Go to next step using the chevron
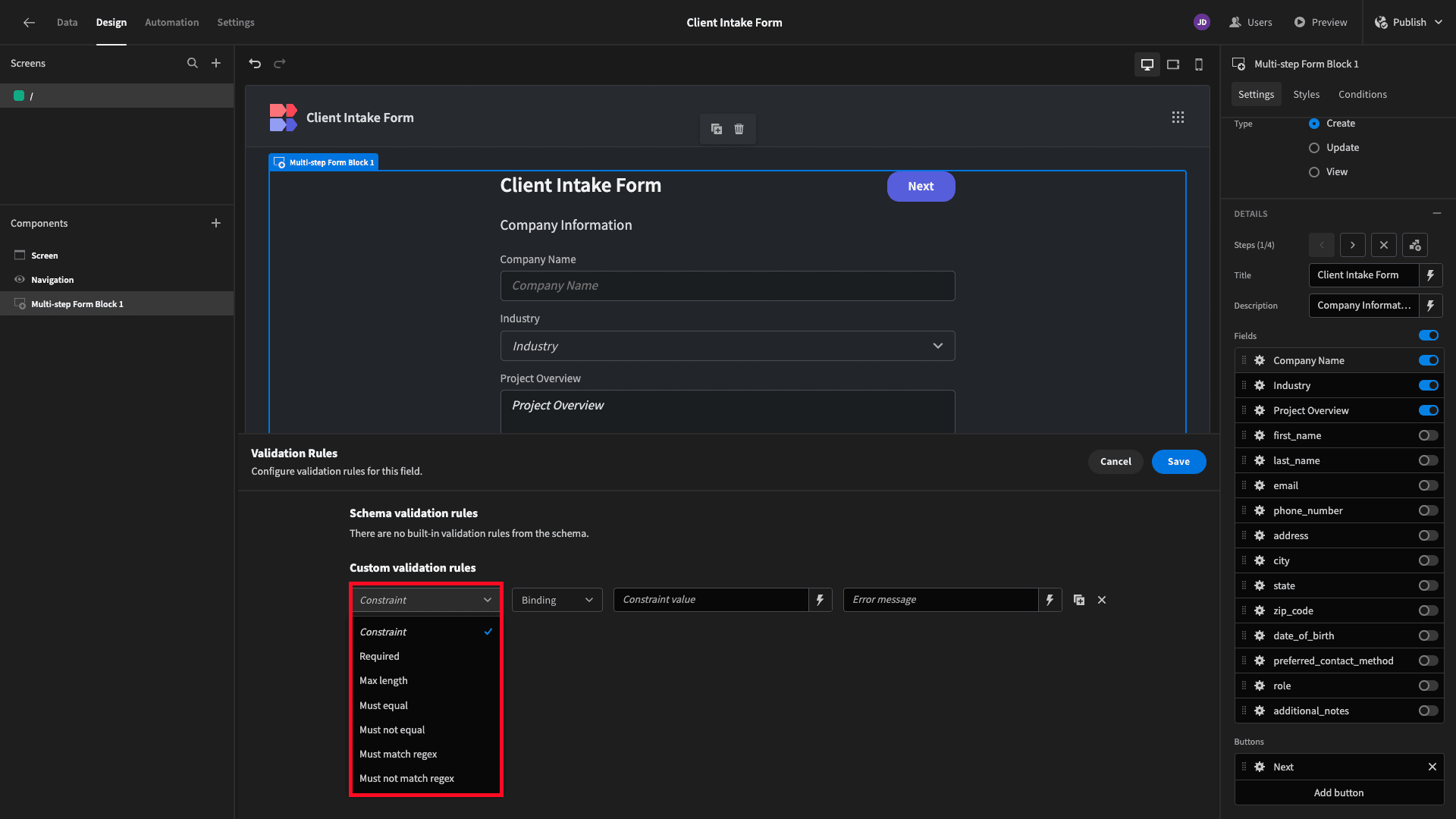The width and height of the screenshot is (1456, 819). [x=1352, y=245]
